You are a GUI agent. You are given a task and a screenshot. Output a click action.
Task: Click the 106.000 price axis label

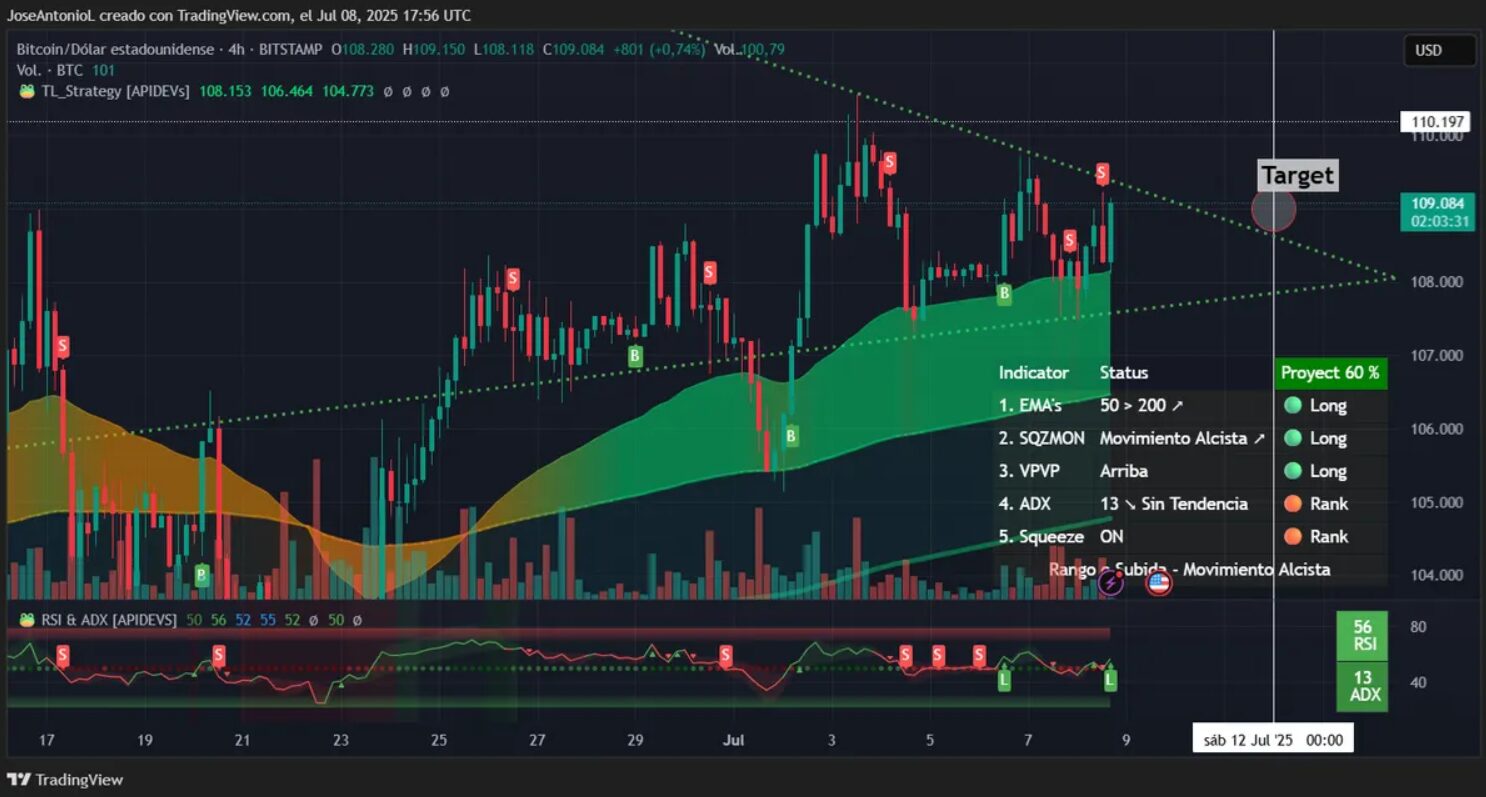coord(1437,429)
